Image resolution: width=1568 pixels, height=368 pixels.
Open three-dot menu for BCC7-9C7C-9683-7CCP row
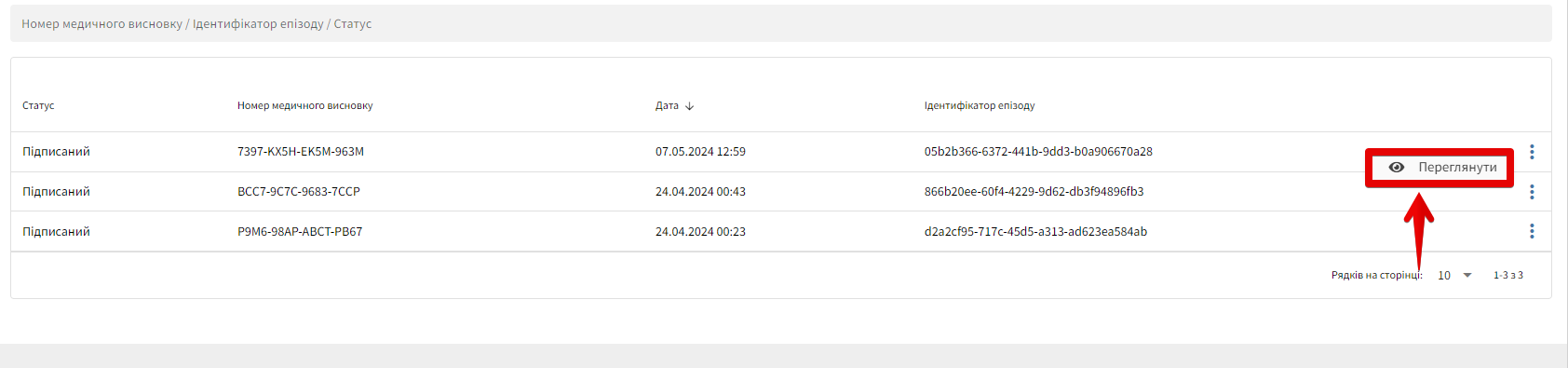point(1532,192)
